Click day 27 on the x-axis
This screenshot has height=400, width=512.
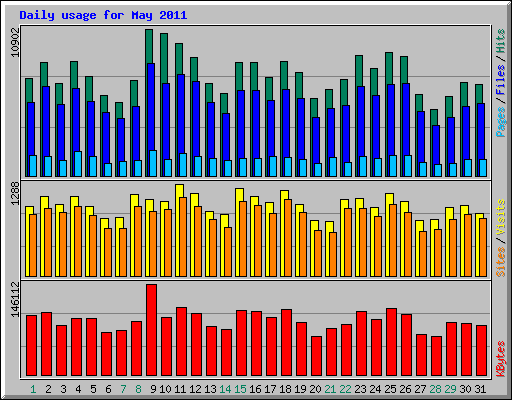[x=420, y=389]
